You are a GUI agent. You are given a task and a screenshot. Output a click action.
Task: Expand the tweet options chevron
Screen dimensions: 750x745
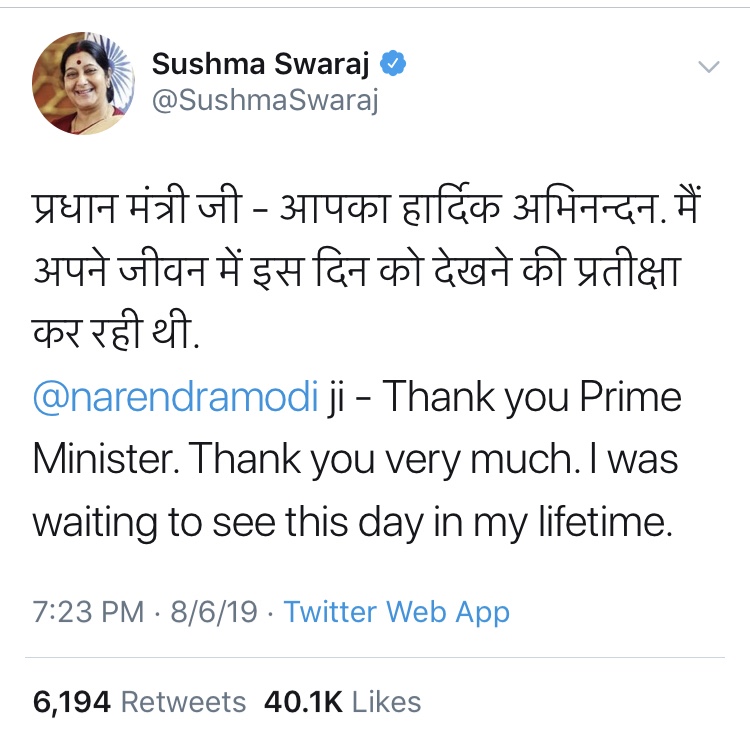[x=708, y=68]
